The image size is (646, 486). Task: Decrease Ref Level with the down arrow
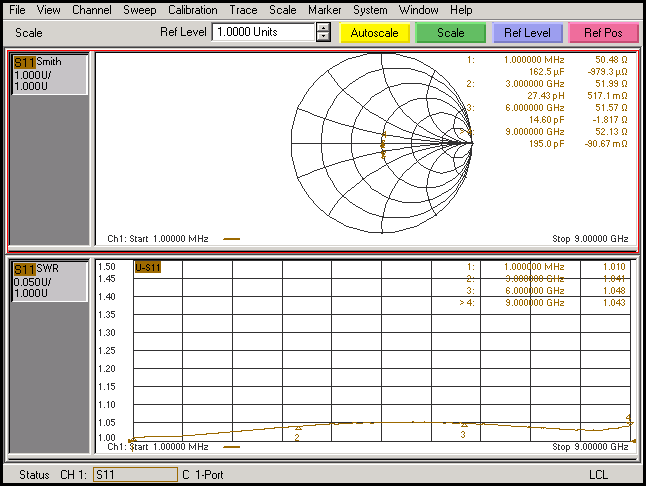coord(322,37)
